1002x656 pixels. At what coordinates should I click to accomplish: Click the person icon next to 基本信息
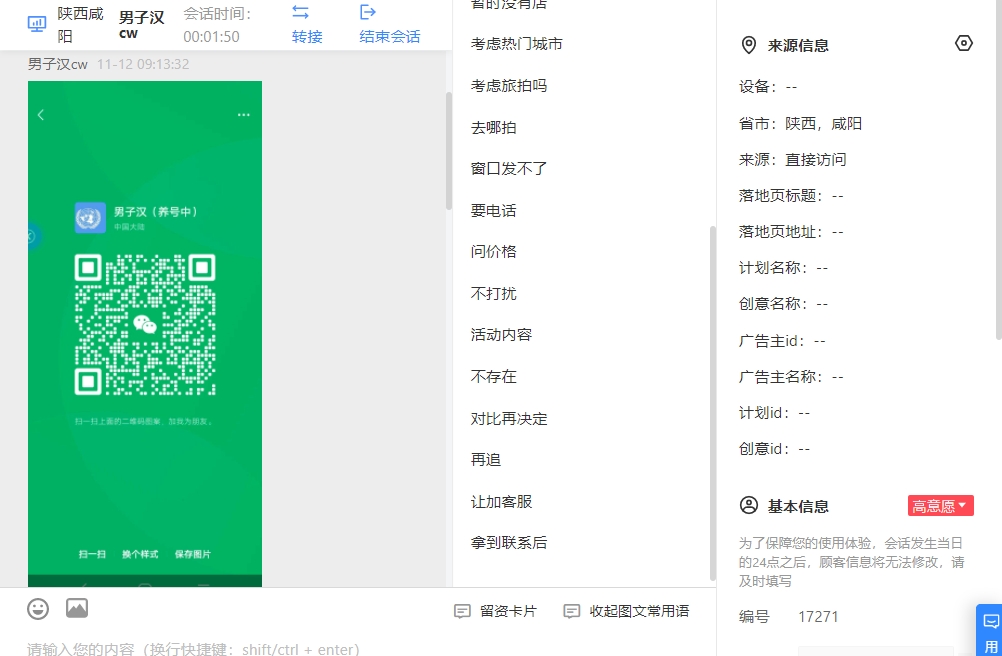pyautogui.click(x=748, y=505)
